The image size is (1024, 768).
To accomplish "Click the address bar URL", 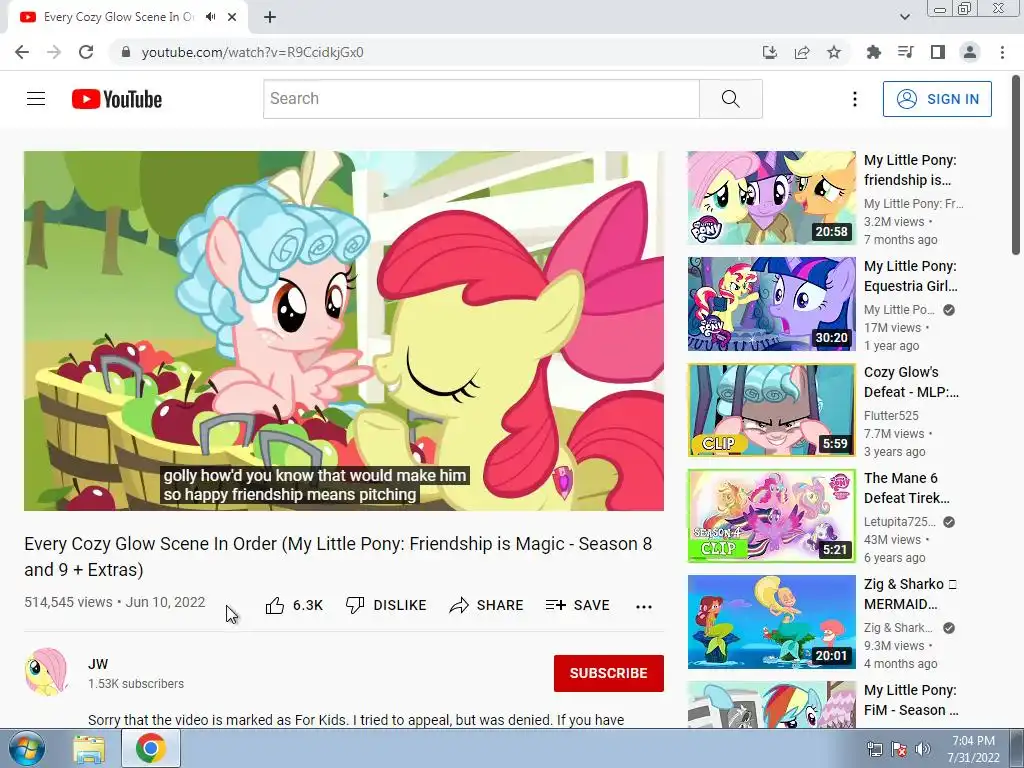I will (253, 52).
